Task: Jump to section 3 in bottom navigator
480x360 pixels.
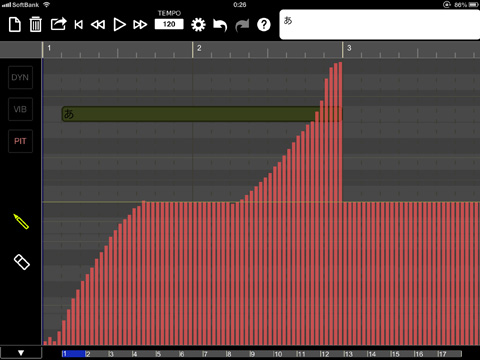Action: point(120,354)
